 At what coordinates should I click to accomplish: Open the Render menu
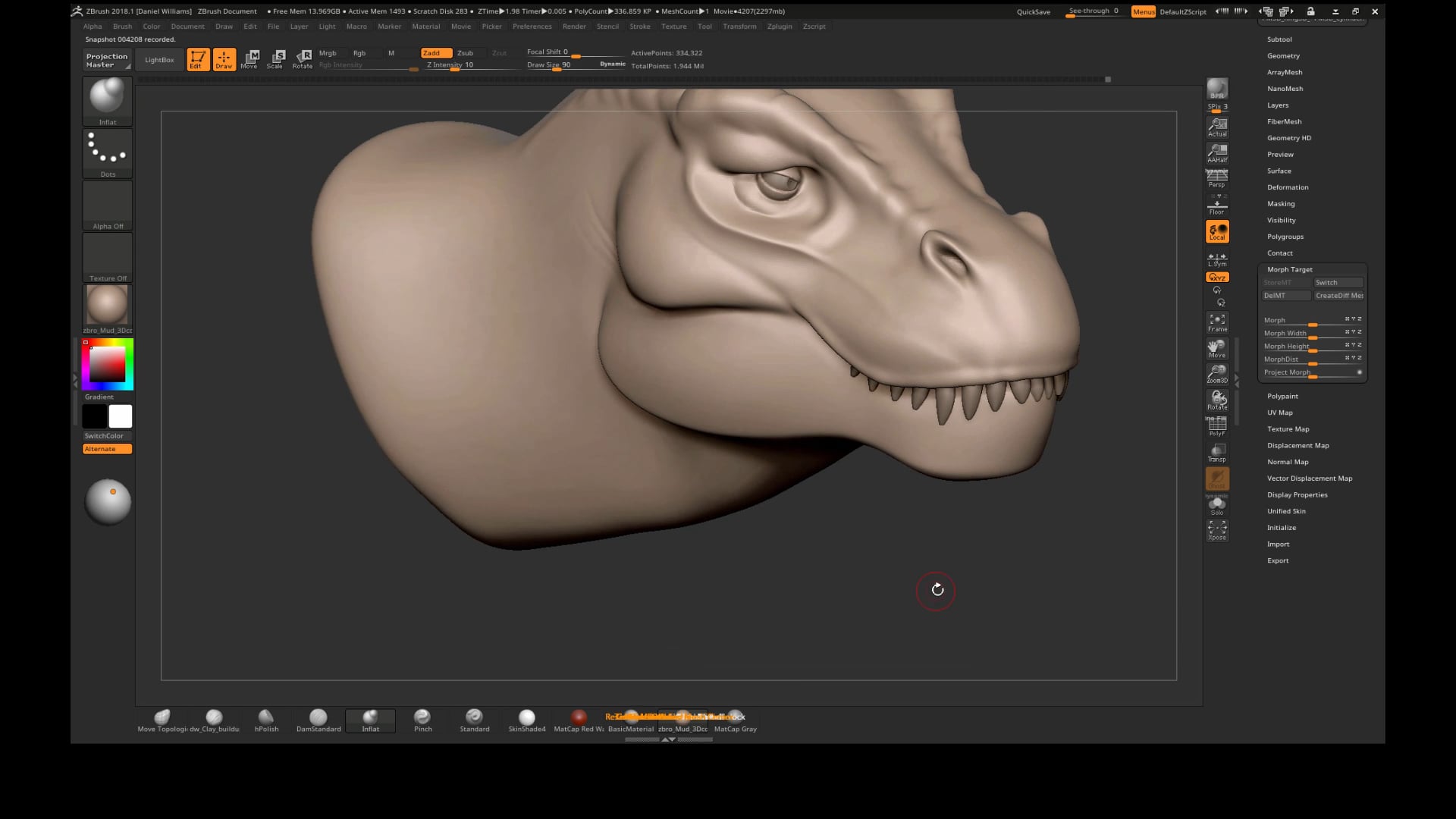point(574,27)
